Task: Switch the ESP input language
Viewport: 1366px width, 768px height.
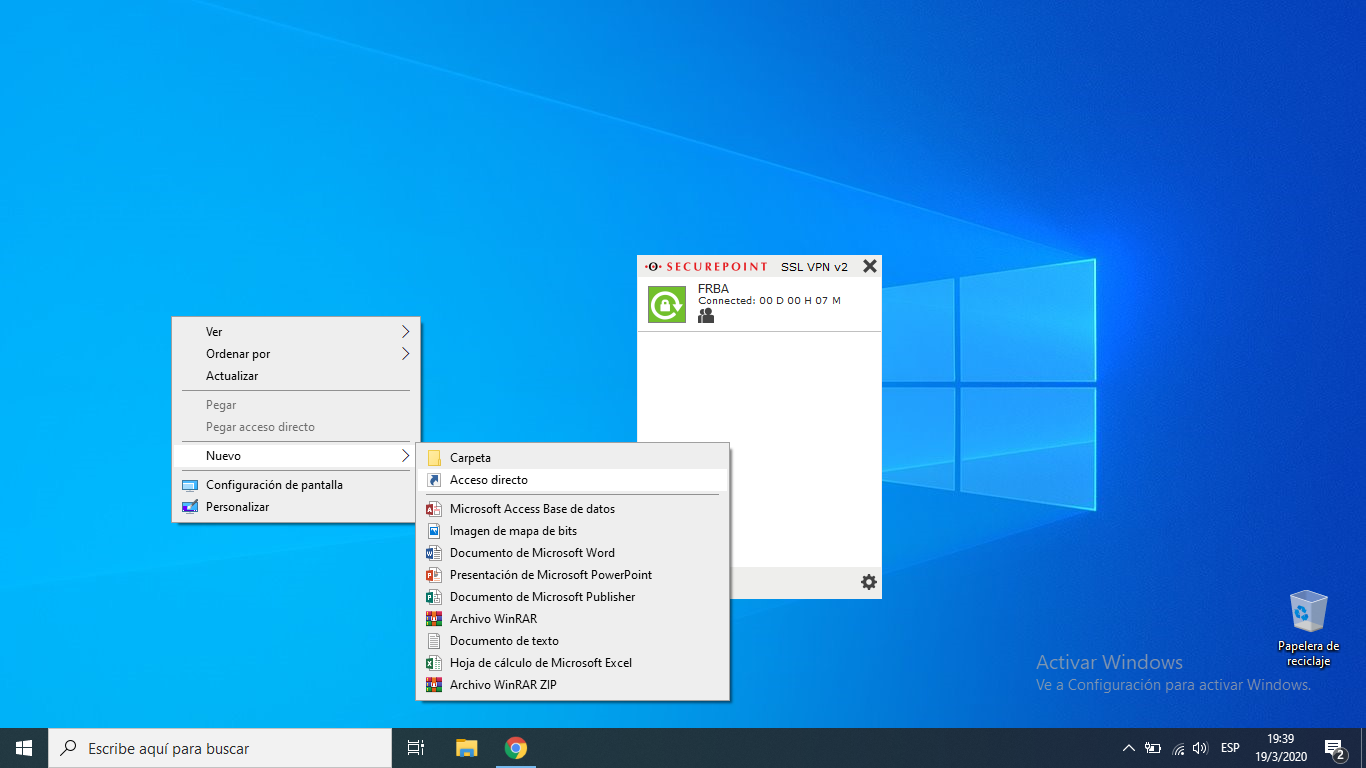Action: point(1230,748)
